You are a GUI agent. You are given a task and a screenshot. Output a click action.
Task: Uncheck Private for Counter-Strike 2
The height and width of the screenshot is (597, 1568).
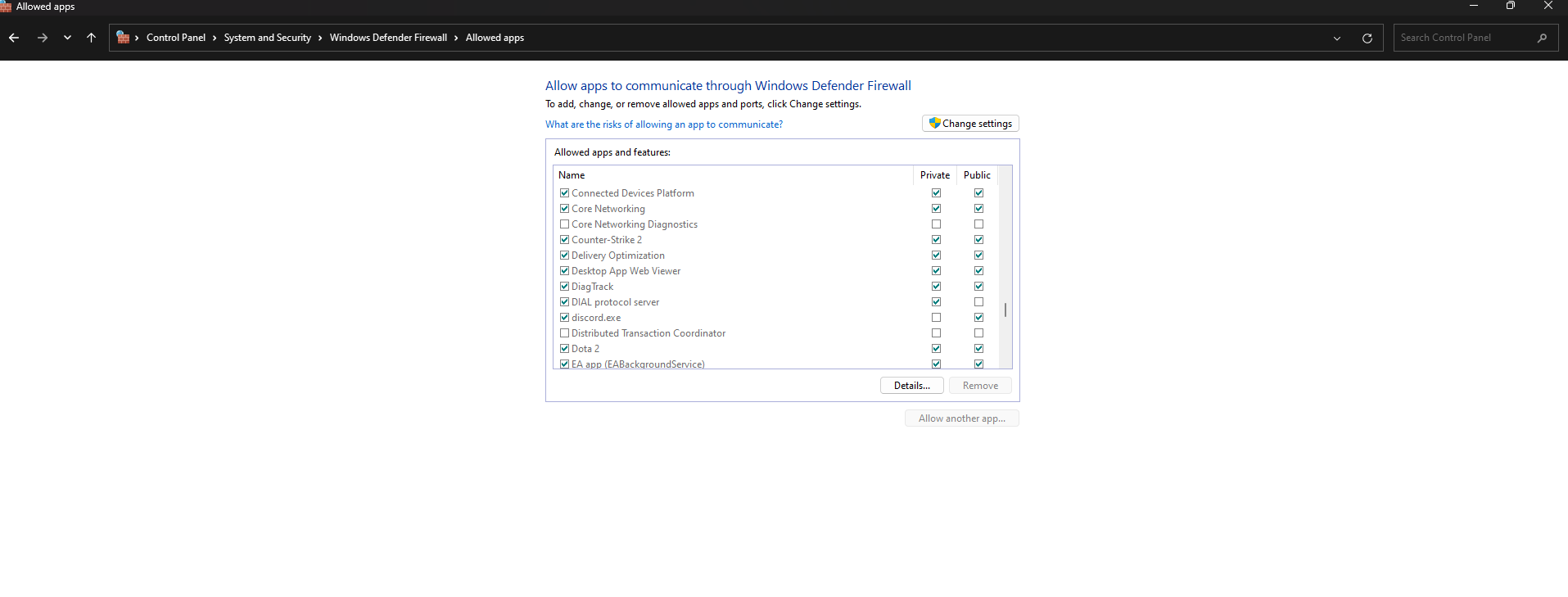coord(936,240)
